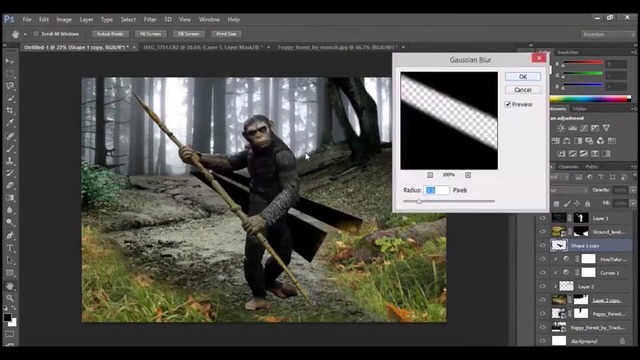Select the Rectangular Marquee tool
This screenshot has height=360, width=640.
10,73
